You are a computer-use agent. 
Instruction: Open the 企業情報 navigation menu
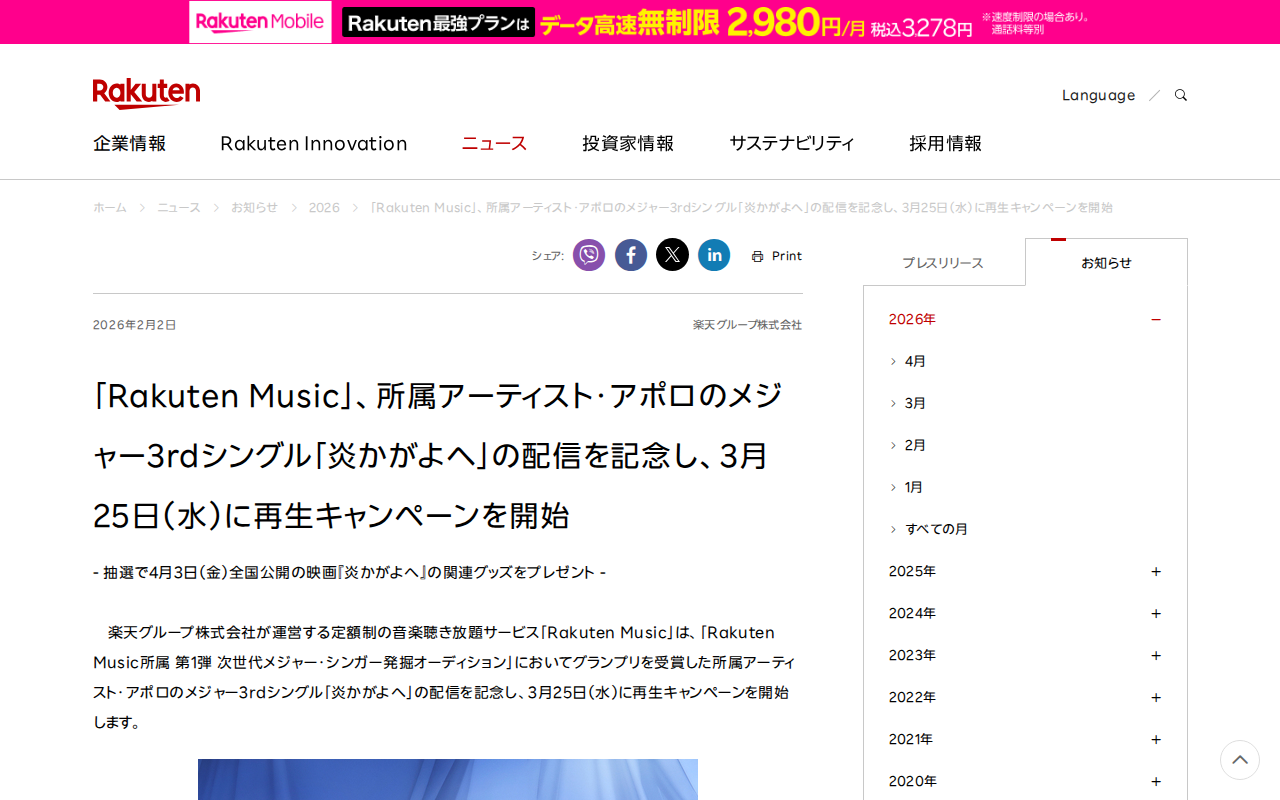pyautogui.click(x=129, y=143)
